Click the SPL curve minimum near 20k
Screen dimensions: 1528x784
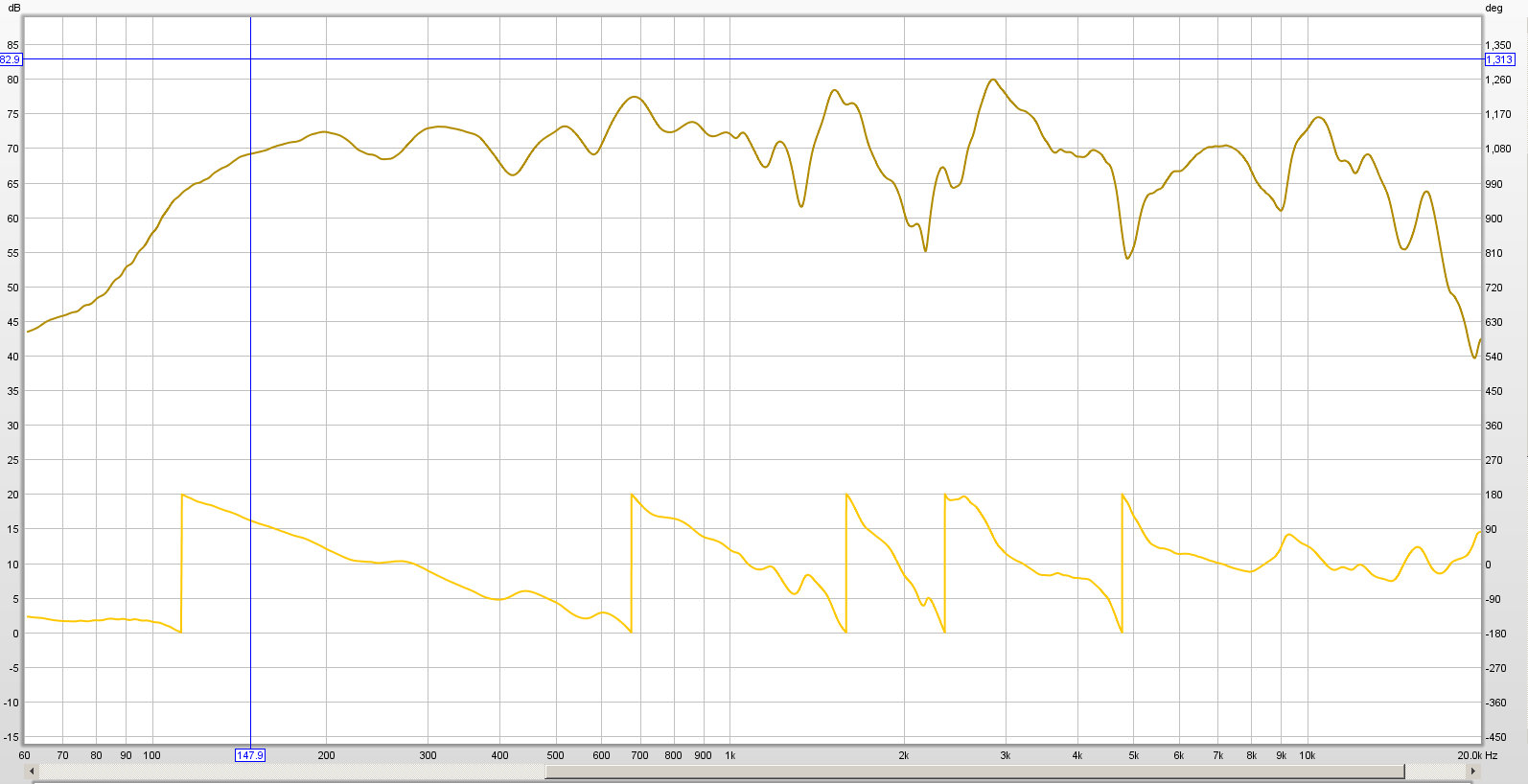pos(1474,357)
